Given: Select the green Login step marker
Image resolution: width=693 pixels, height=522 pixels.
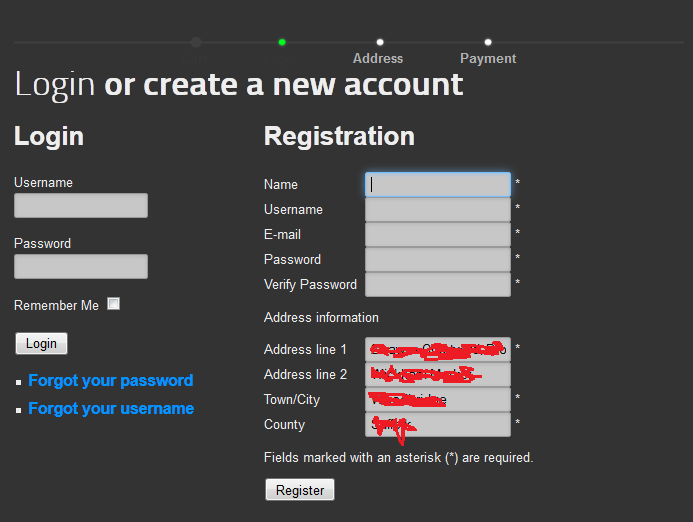Looking at the screenshot, I should tap(282, 42).
